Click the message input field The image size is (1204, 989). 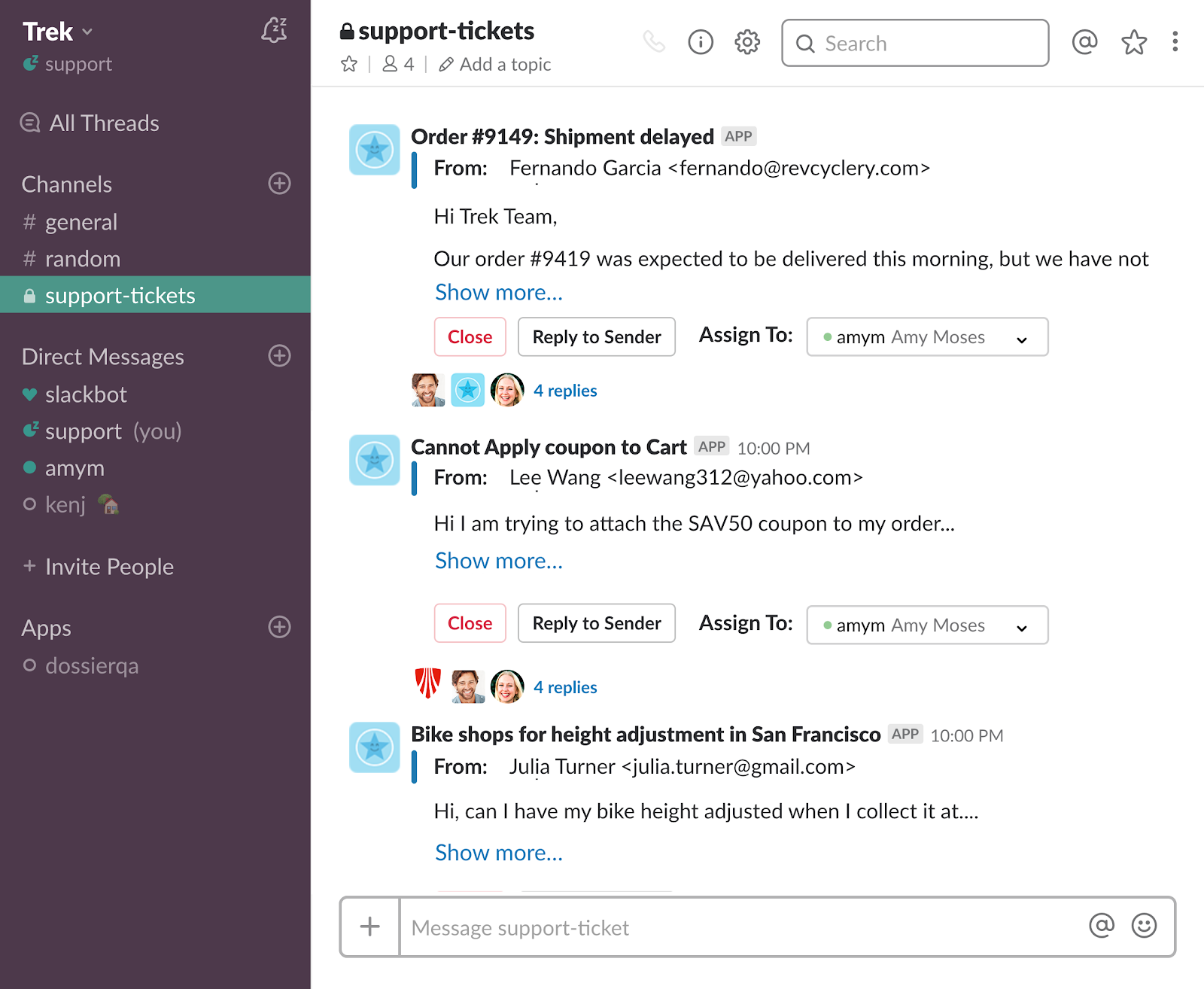tap(740, 927)
